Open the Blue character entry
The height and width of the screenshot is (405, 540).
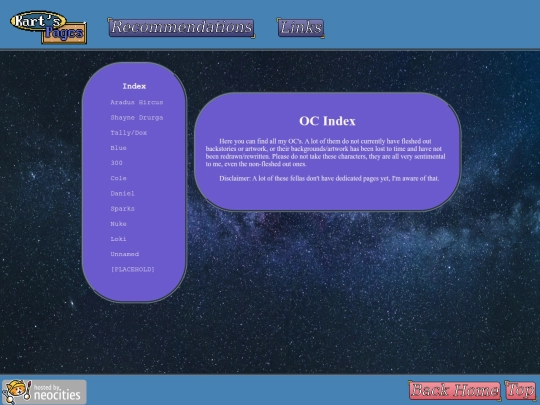pyautogui.click(x=118, y=148)
